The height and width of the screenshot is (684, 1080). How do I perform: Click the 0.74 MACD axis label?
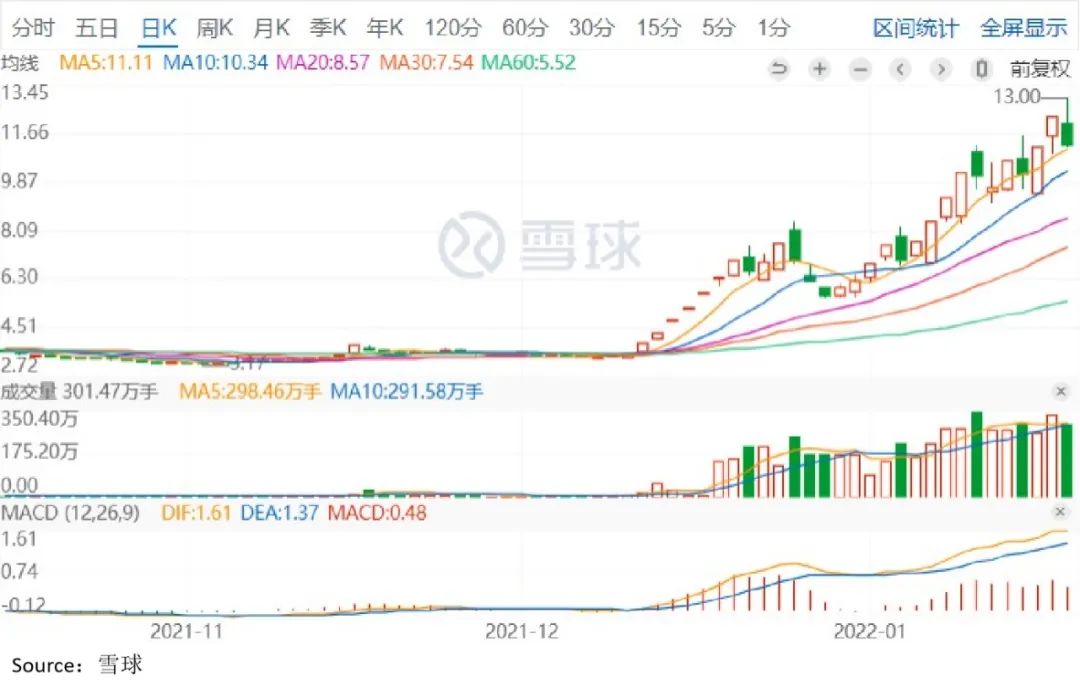(19, 571)
